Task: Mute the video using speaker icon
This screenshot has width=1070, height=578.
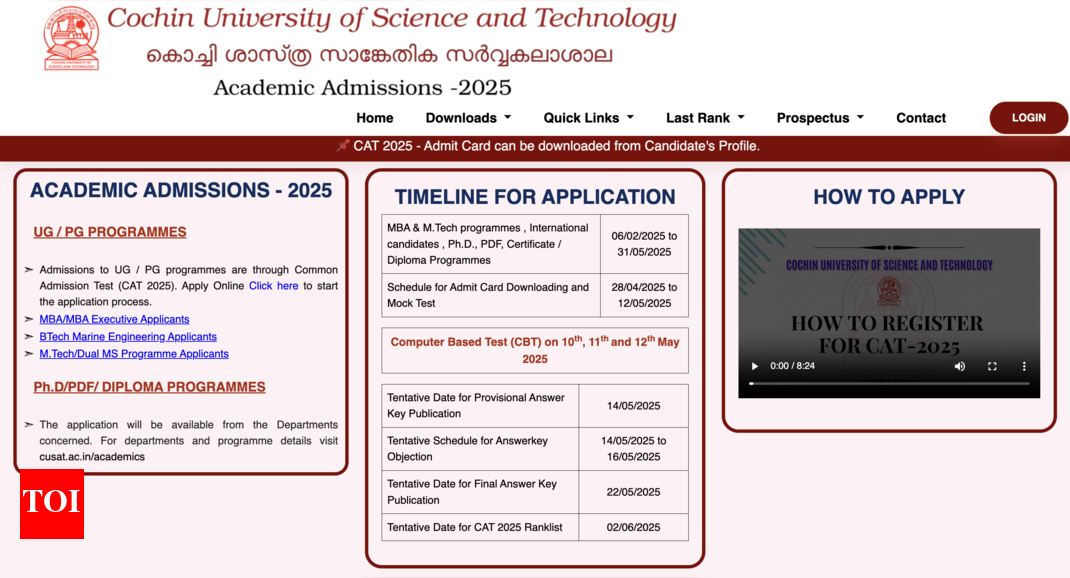Action: 960,366
